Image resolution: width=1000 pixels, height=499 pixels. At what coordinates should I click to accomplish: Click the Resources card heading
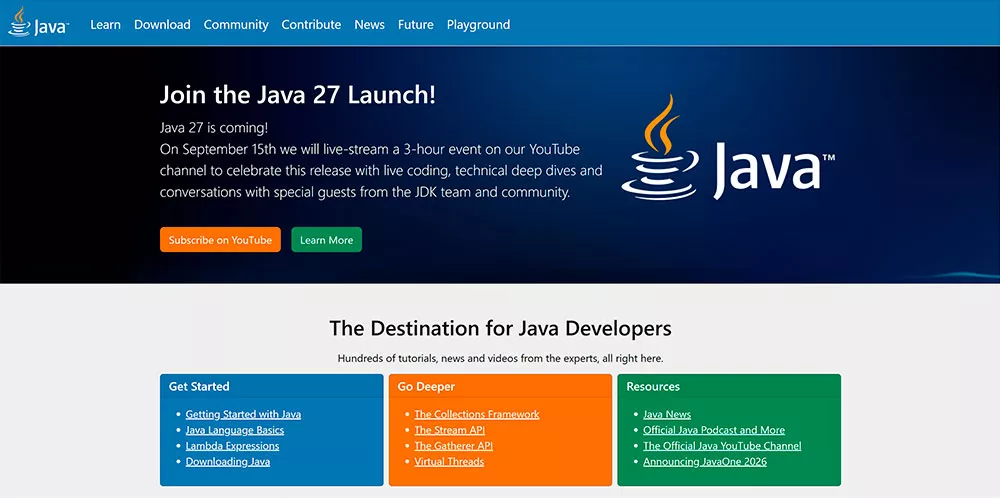[653, 386]
